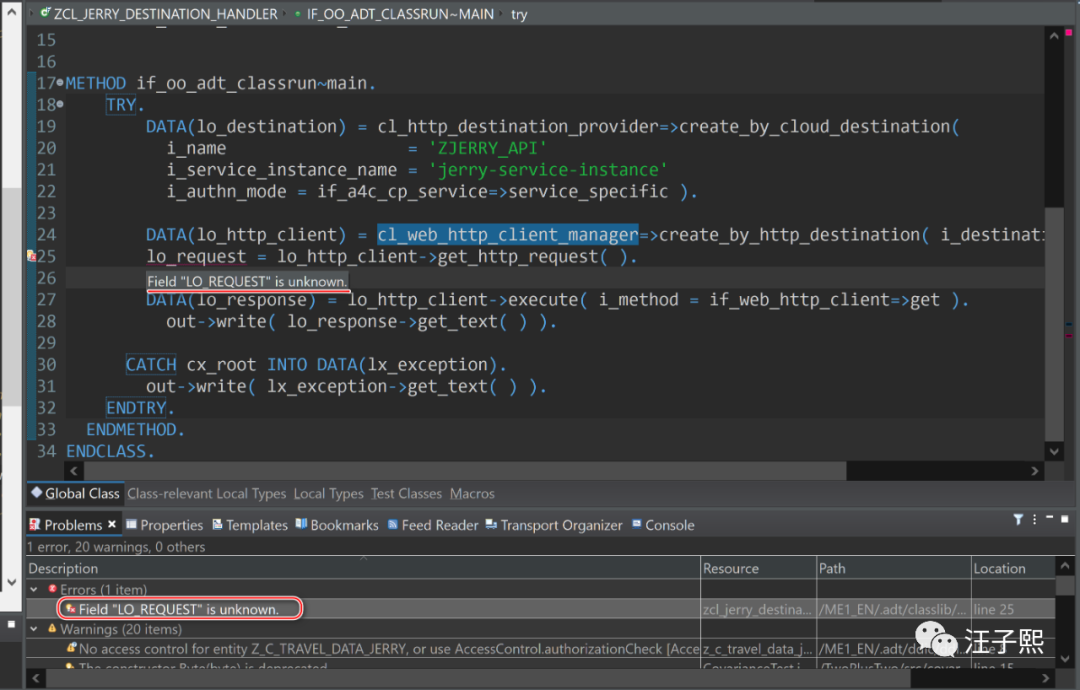1080x690 pixels.
Task: Collapse the METHOD block at line 17
Action: pyautogui.click(x=60, y=83)
